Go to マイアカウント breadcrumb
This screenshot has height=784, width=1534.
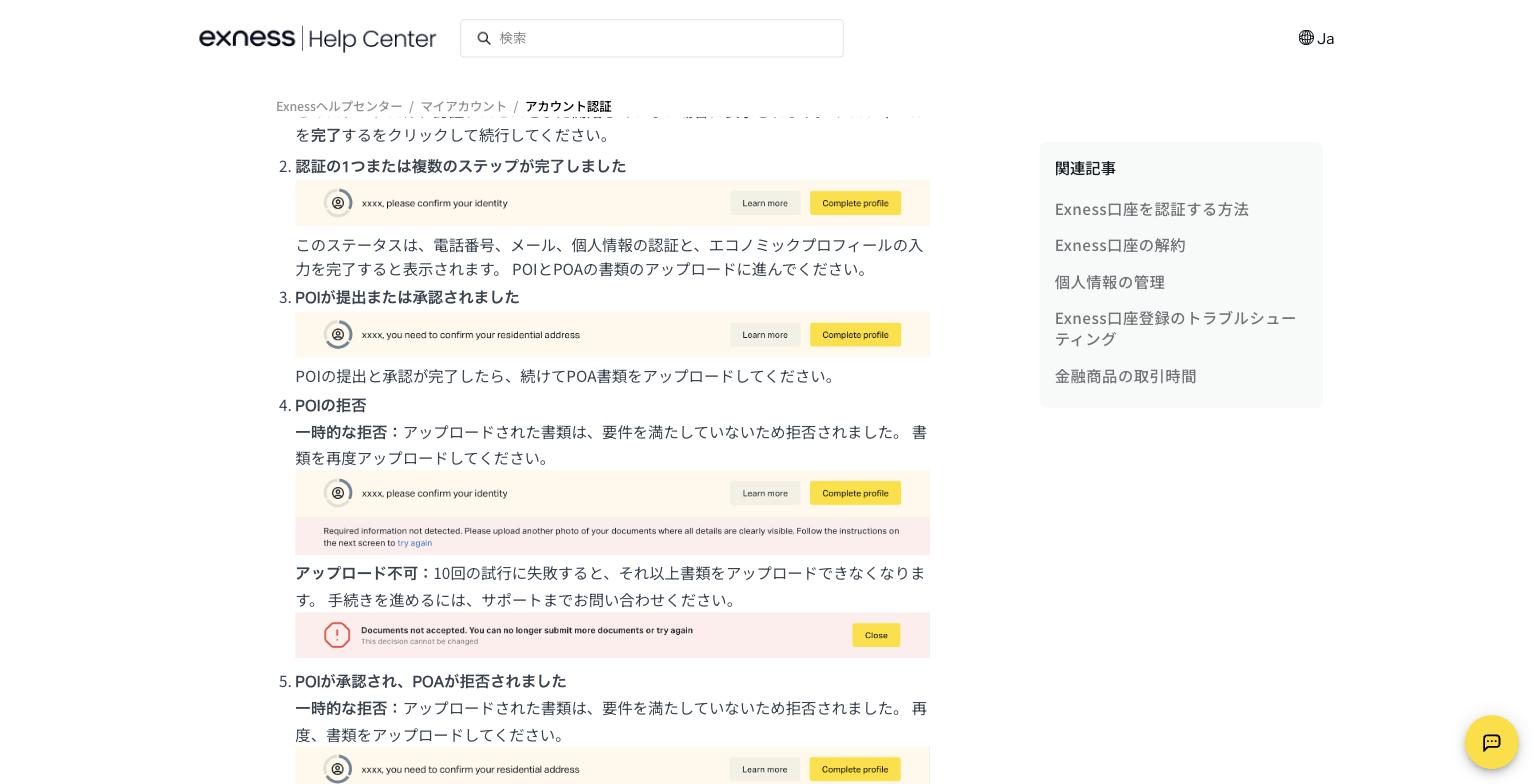[x=463, y=106]
